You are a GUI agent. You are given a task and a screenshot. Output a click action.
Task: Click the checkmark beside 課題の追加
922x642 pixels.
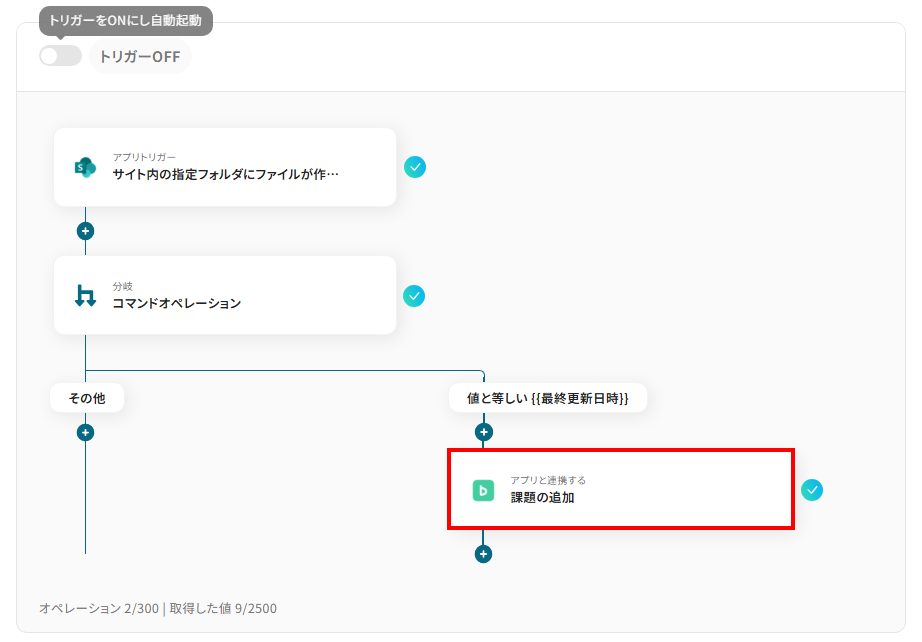[x=811, y=490]
